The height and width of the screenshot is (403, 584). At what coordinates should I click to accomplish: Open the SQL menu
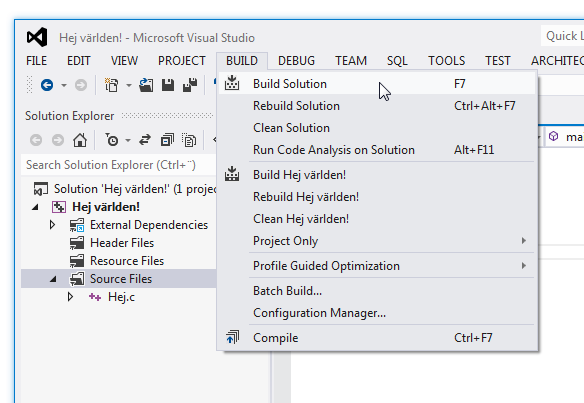pos(397,61)
